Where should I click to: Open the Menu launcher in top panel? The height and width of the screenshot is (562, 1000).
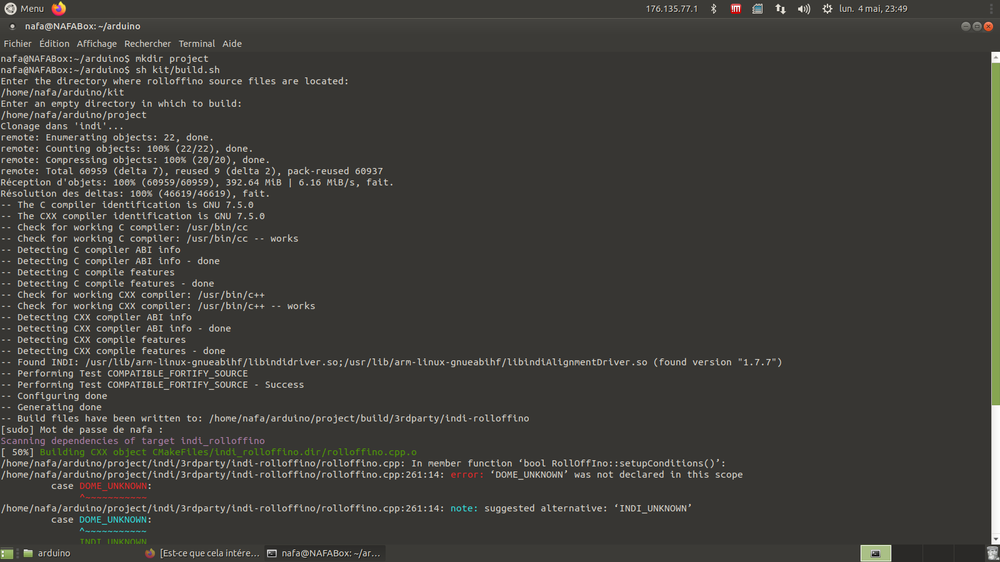tap(24, 8)
